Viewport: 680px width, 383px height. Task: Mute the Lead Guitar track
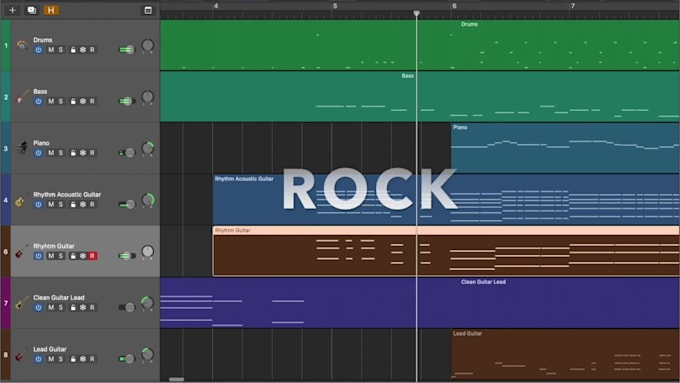pyautogui.click(x=51, y=359)
